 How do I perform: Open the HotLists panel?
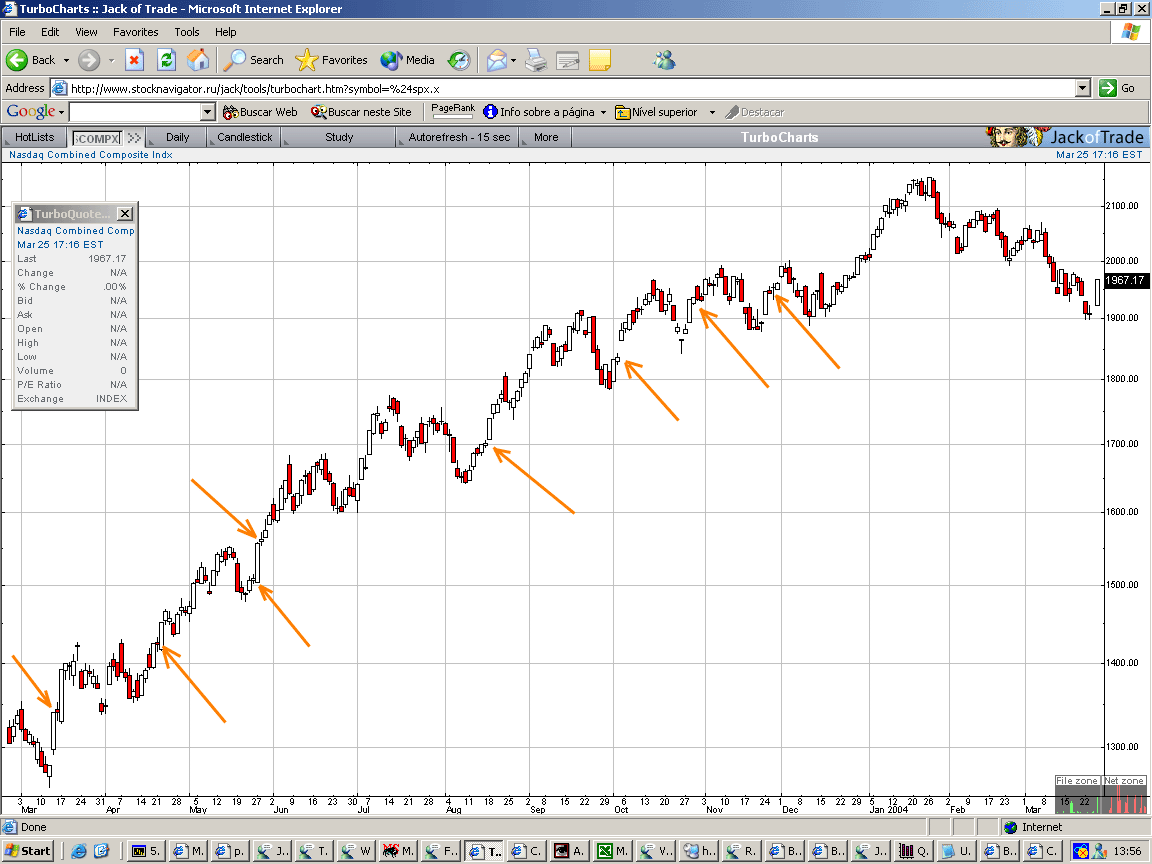[x=35, y=137]
